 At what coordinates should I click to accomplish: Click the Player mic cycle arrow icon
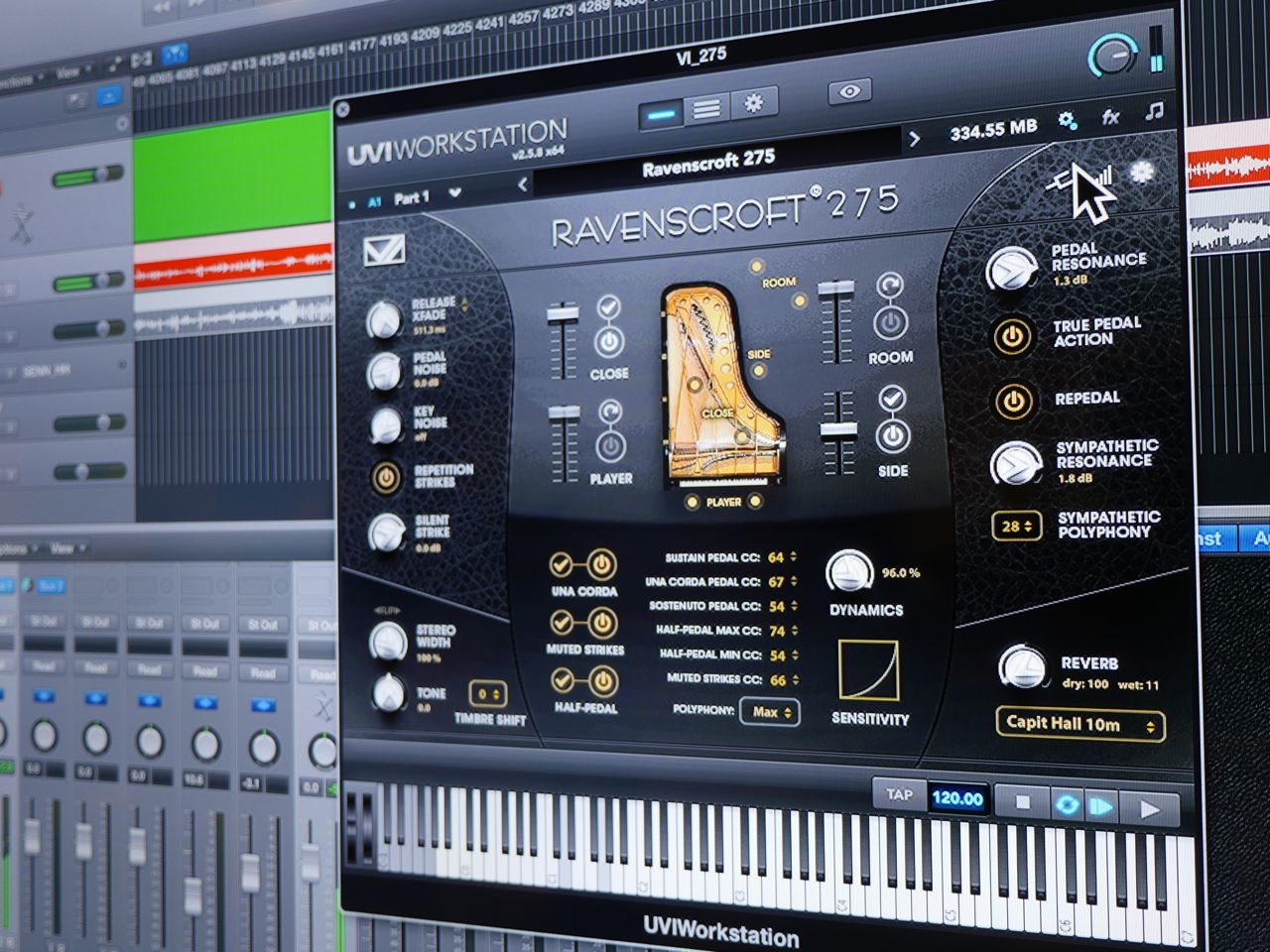coord(610,412)
